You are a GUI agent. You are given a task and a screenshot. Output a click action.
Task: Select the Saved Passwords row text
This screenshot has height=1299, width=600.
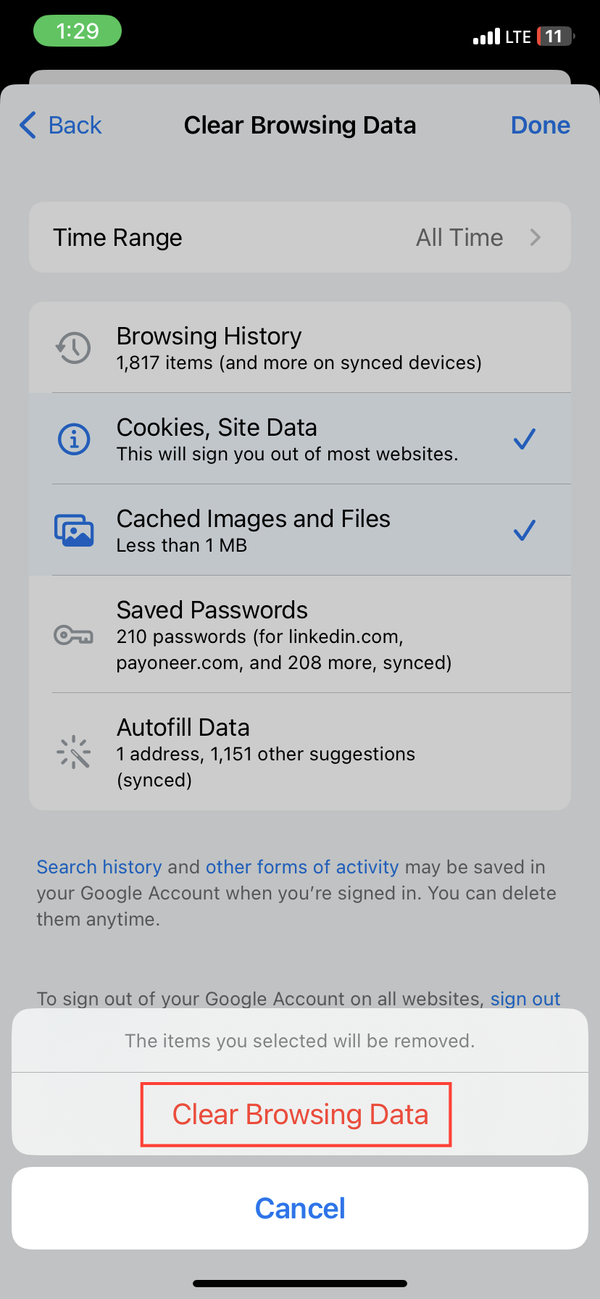pos(284,634)
